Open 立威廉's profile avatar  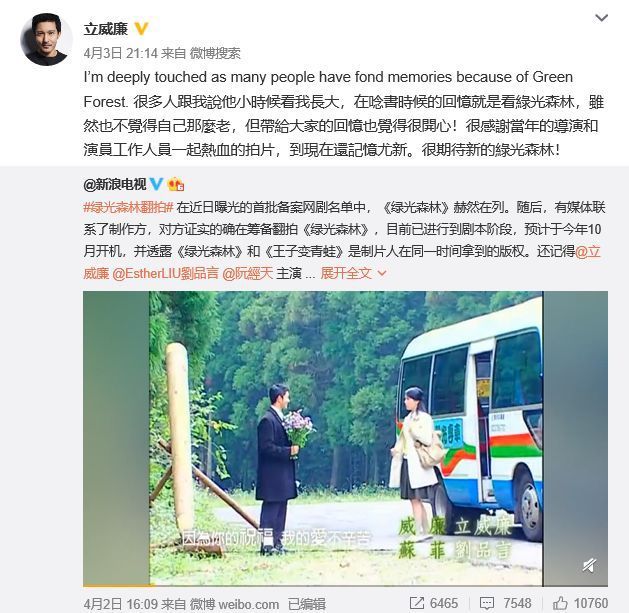[x=46, y=39]
